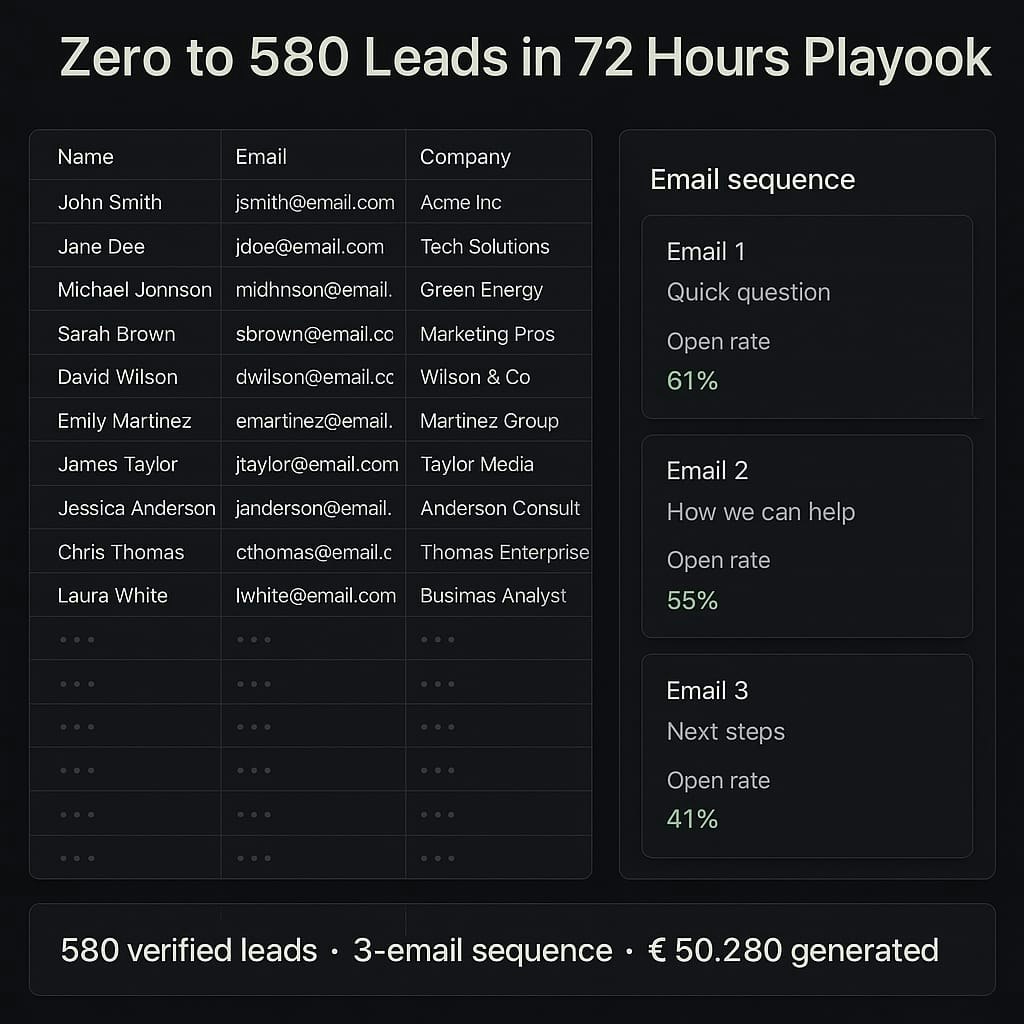Click jdoe@email.com email address
This screenshot has height=1024, width=1024.
(310, 246)
